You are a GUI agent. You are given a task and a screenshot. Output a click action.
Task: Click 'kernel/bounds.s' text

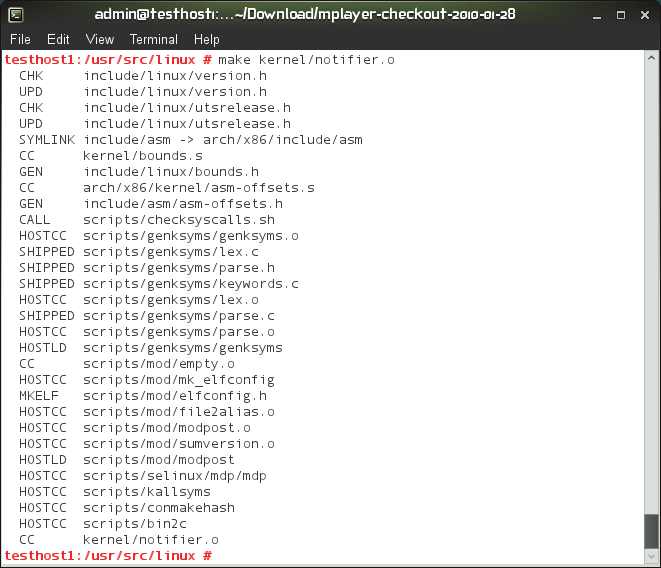tap(143, 156)
